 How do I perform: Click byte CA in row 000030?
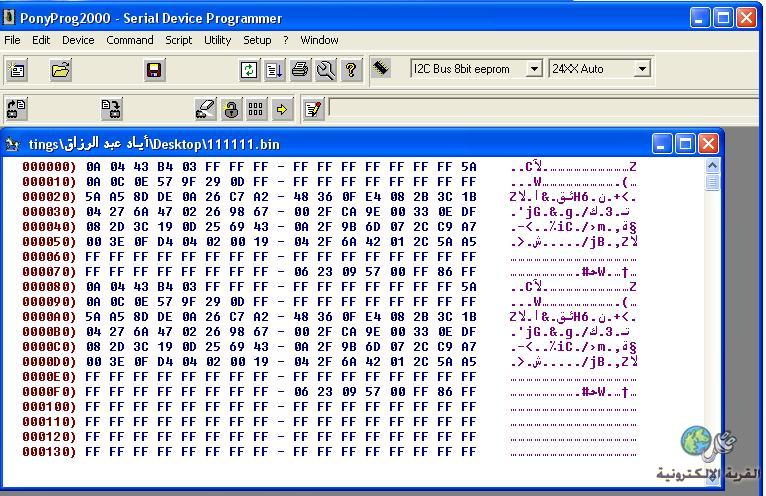point(349,212)
